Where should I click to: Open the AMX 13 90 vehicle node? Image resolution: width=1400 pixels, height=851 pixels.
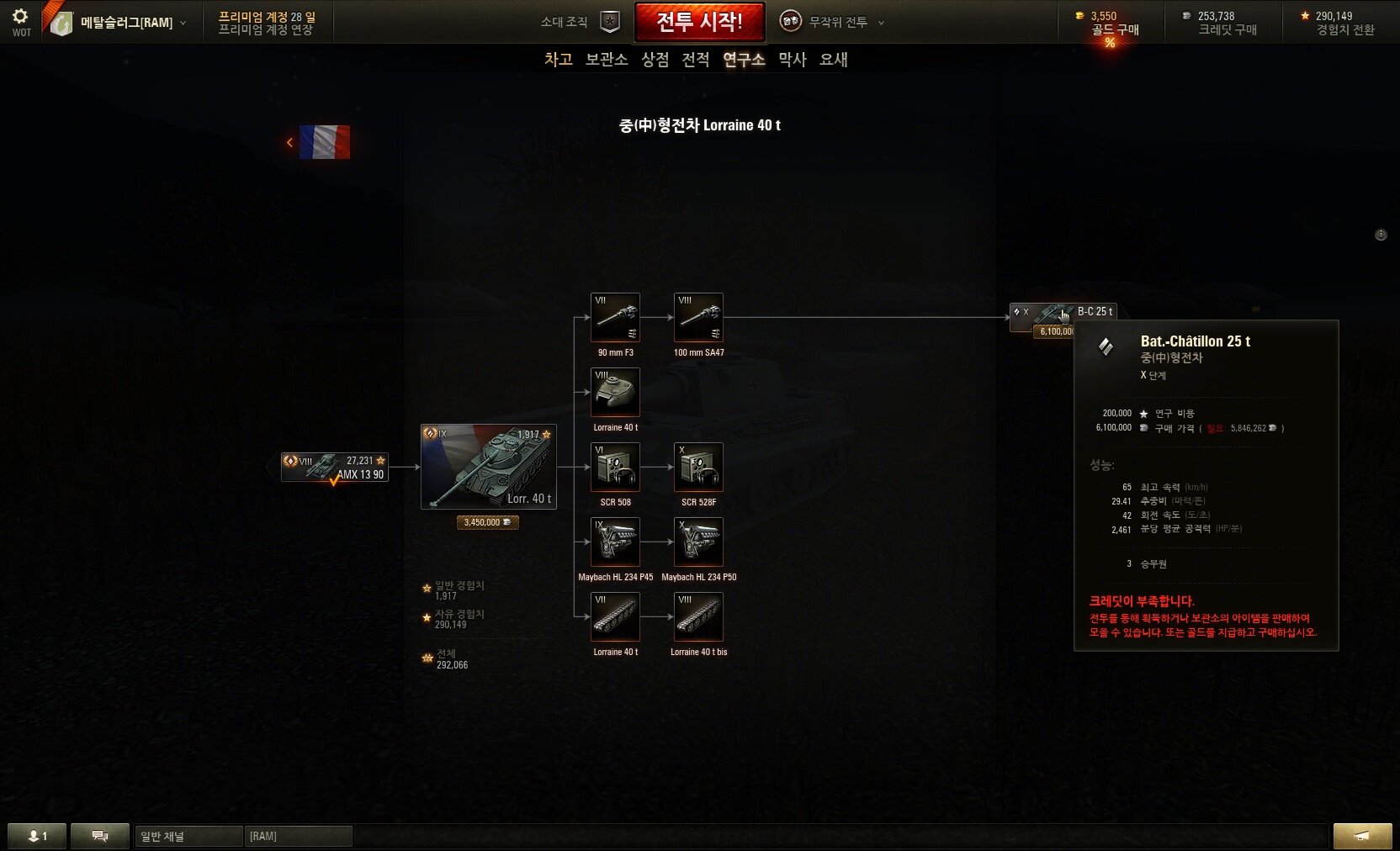click(x=335, y=468)
